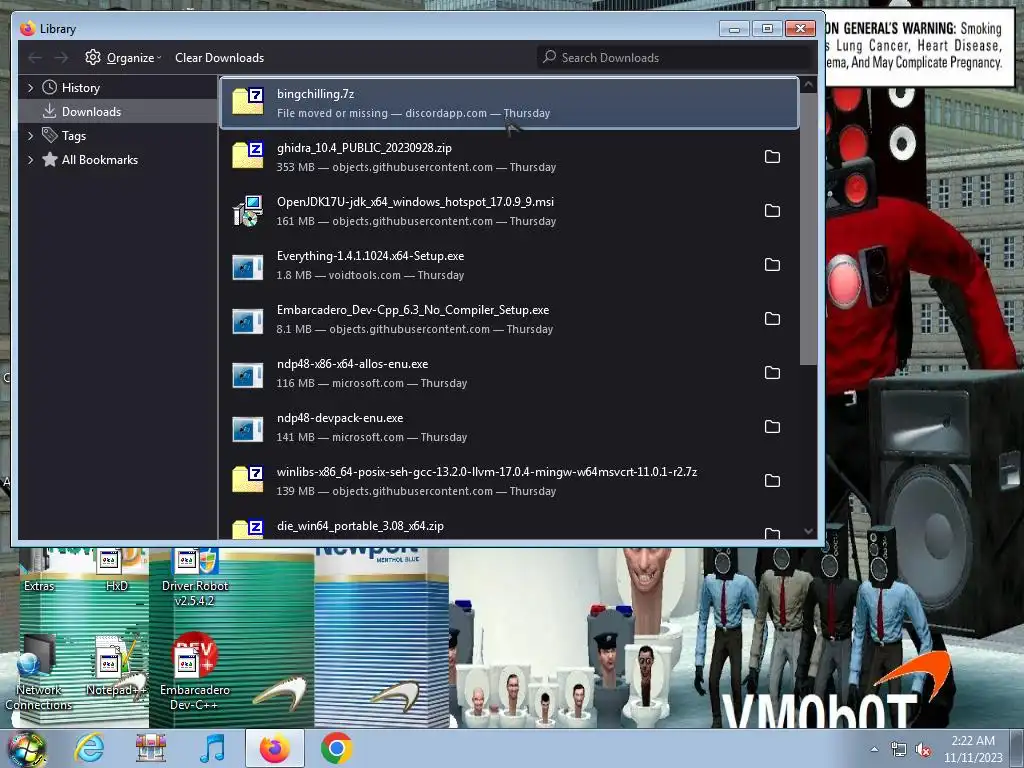The image size is (1024, 768).
Task: Select bingchilling.7z file name
Action: [x=315, y=94]
